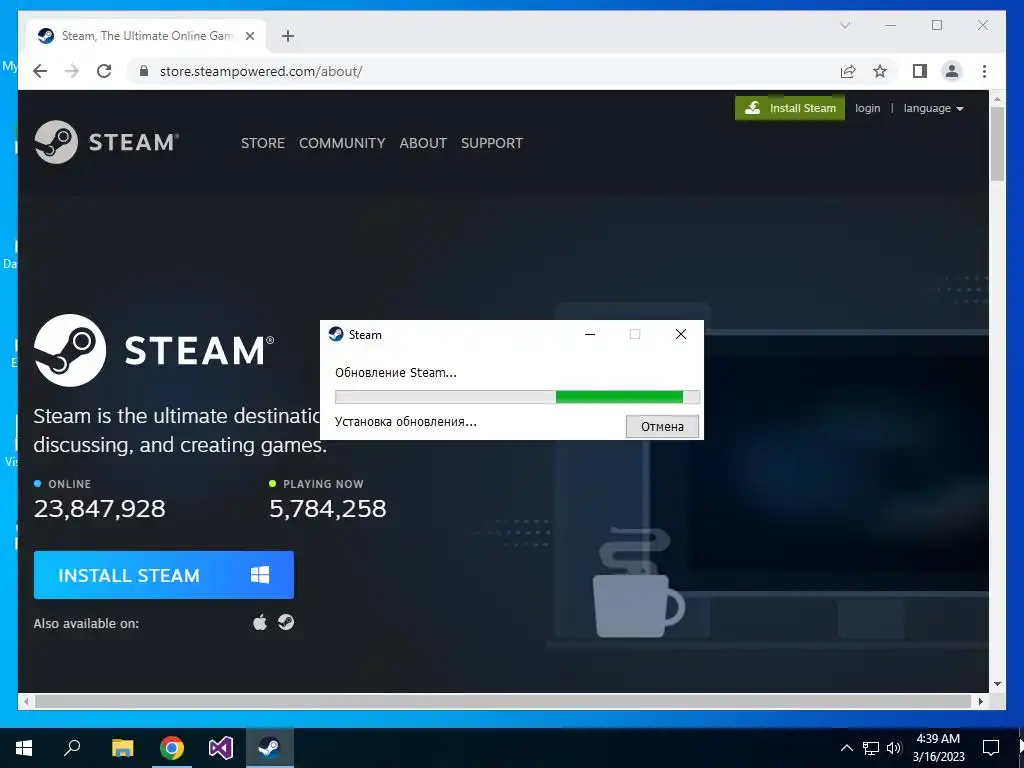
Task: View site info via the lock icon
Action: pos(144,71)
